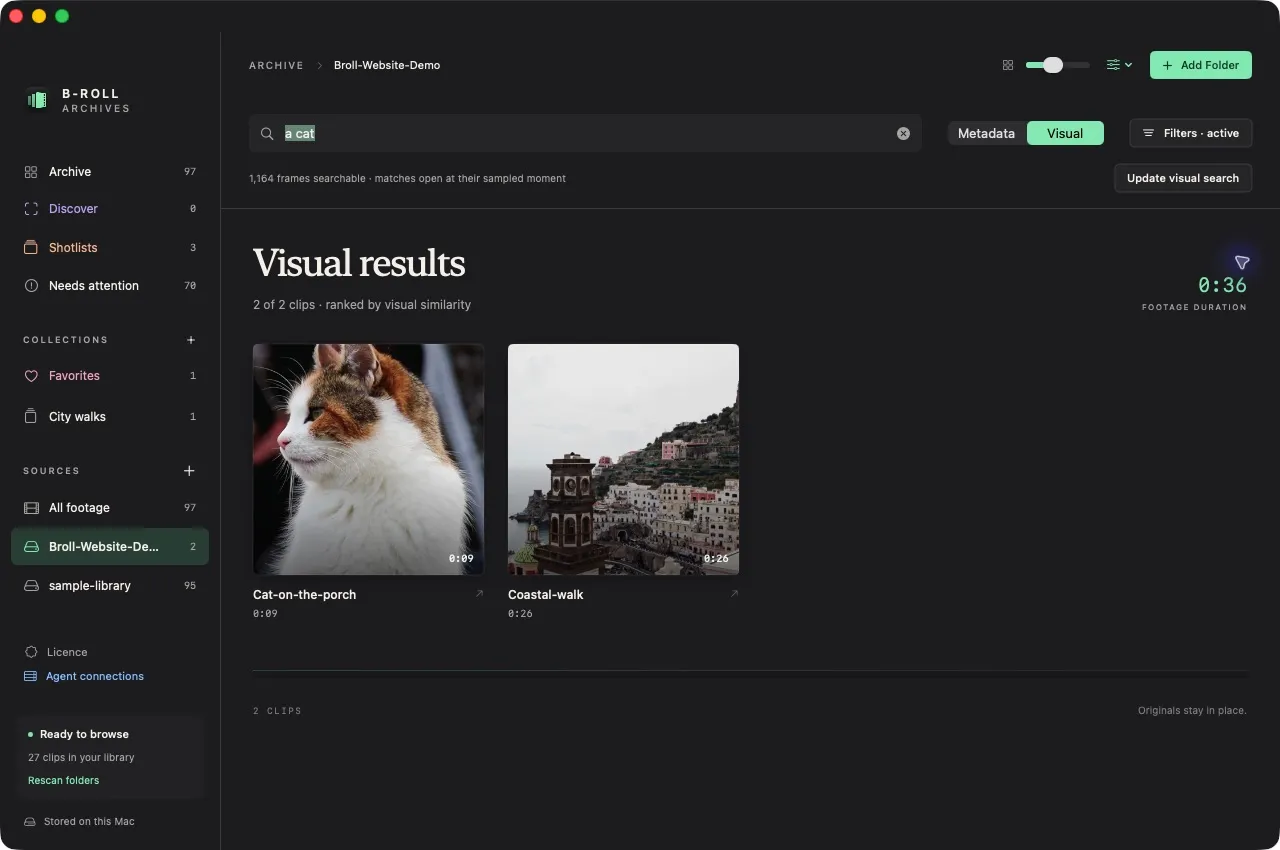Screen dimensions: 1280x850
Task: Click the B-Roll Archives logo icon
Action: click(37, 100)
